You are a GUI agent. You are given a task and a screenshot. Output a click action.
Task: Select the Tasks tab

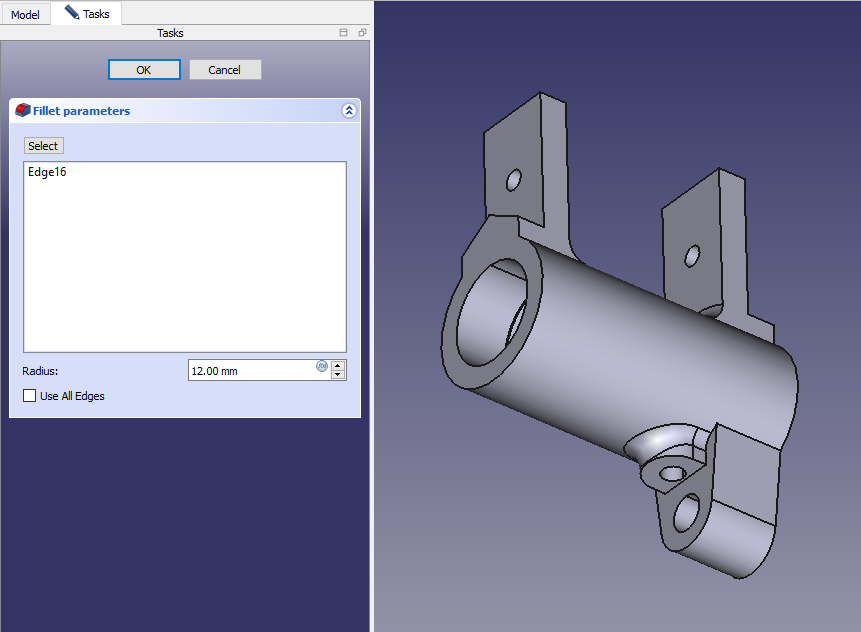tap(88, 14)
